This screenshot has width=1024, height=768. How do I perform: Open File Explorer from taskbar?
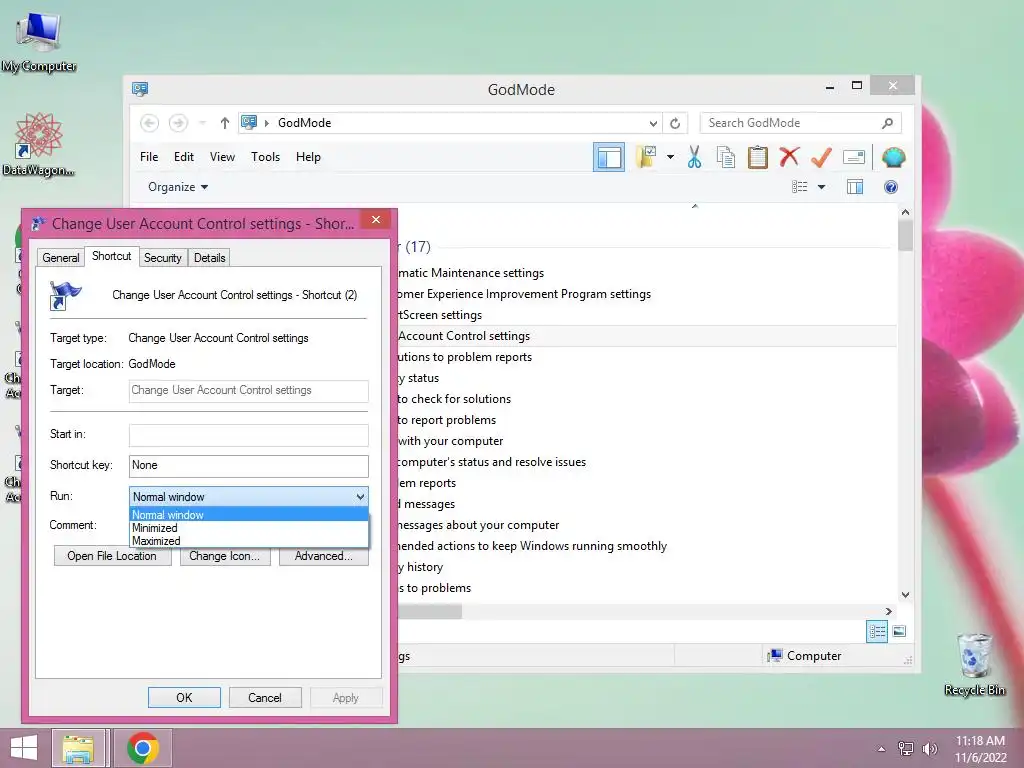click(78, 748)
